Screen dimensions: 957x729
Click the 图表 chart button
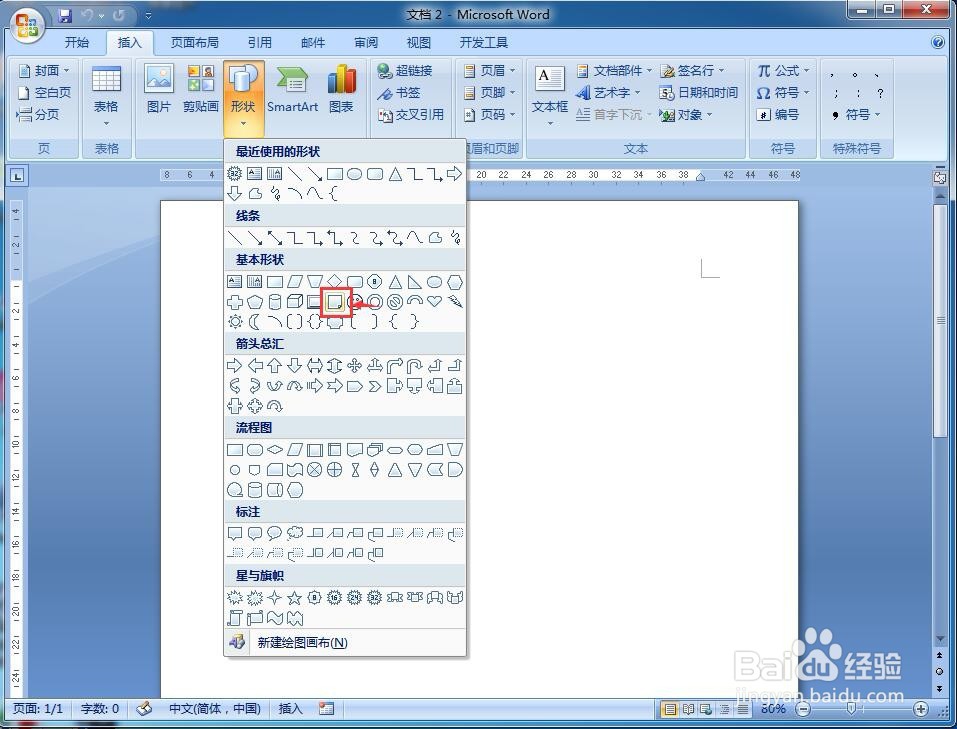tap(341, 90)
